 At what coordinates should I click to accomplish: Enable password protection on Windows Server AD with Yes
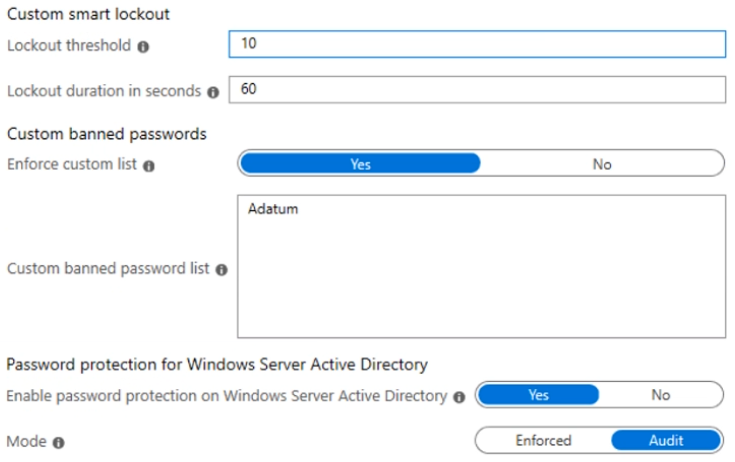(538, 395)
